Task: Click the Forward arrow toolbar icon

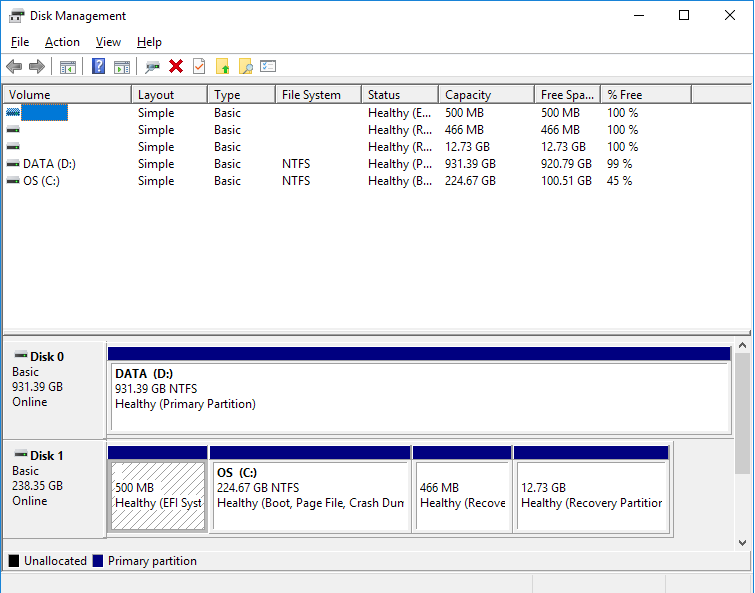Action: 37,66
